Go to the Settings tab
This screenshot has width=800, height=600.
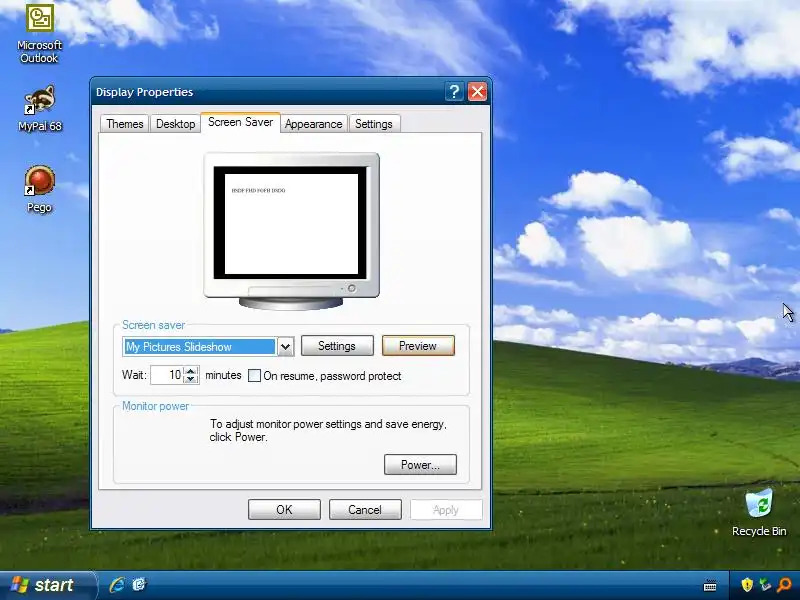374,124
